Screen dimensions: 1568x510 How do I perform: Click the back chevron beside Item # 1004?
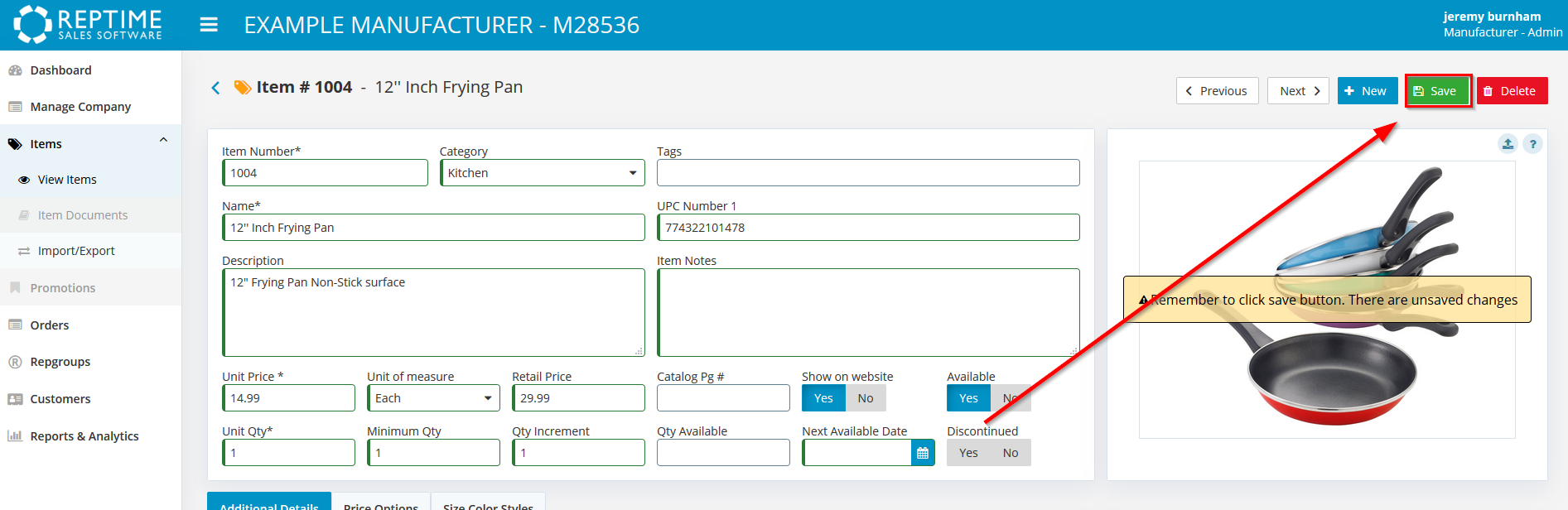click(215, 88)
